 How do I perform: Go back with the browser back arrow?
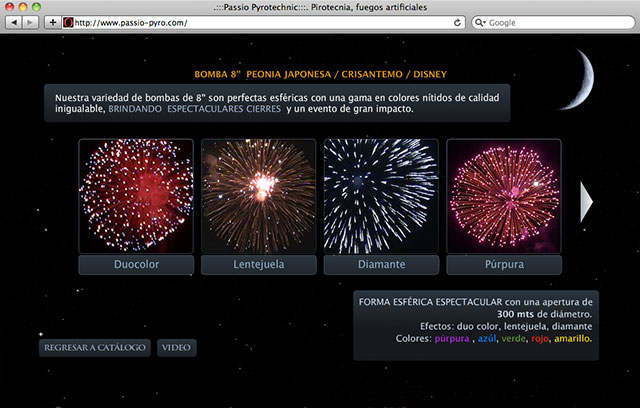coord(13,22)
